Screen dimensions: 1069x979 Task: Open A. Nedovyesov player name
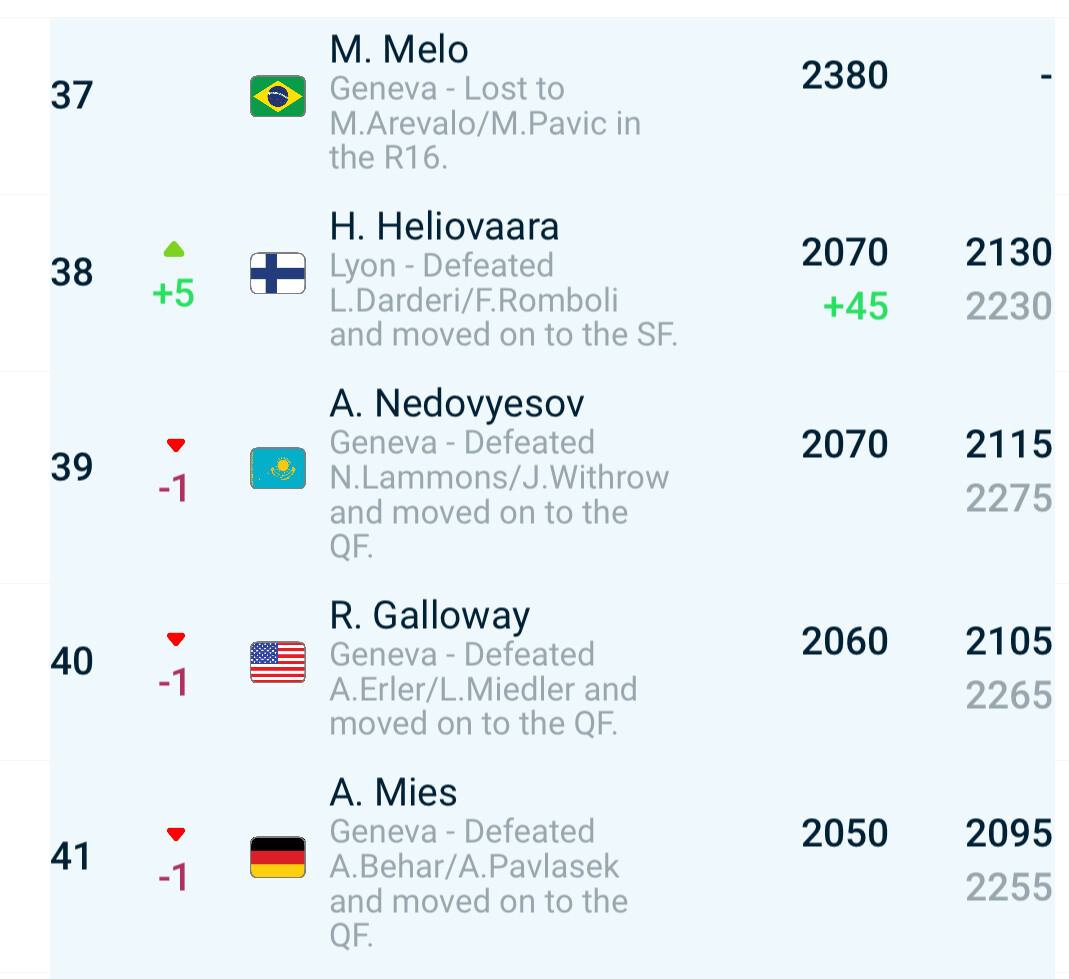point(457,404)
